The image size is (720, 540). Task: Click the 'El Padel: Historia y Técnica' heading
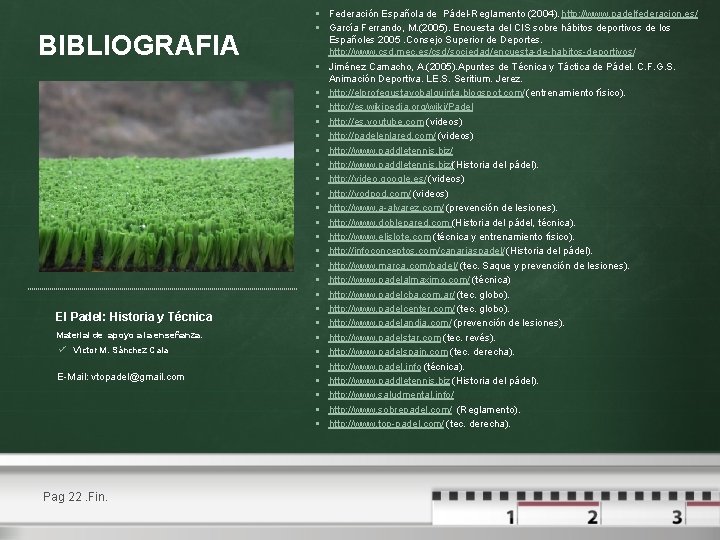[x=134, y=317]
